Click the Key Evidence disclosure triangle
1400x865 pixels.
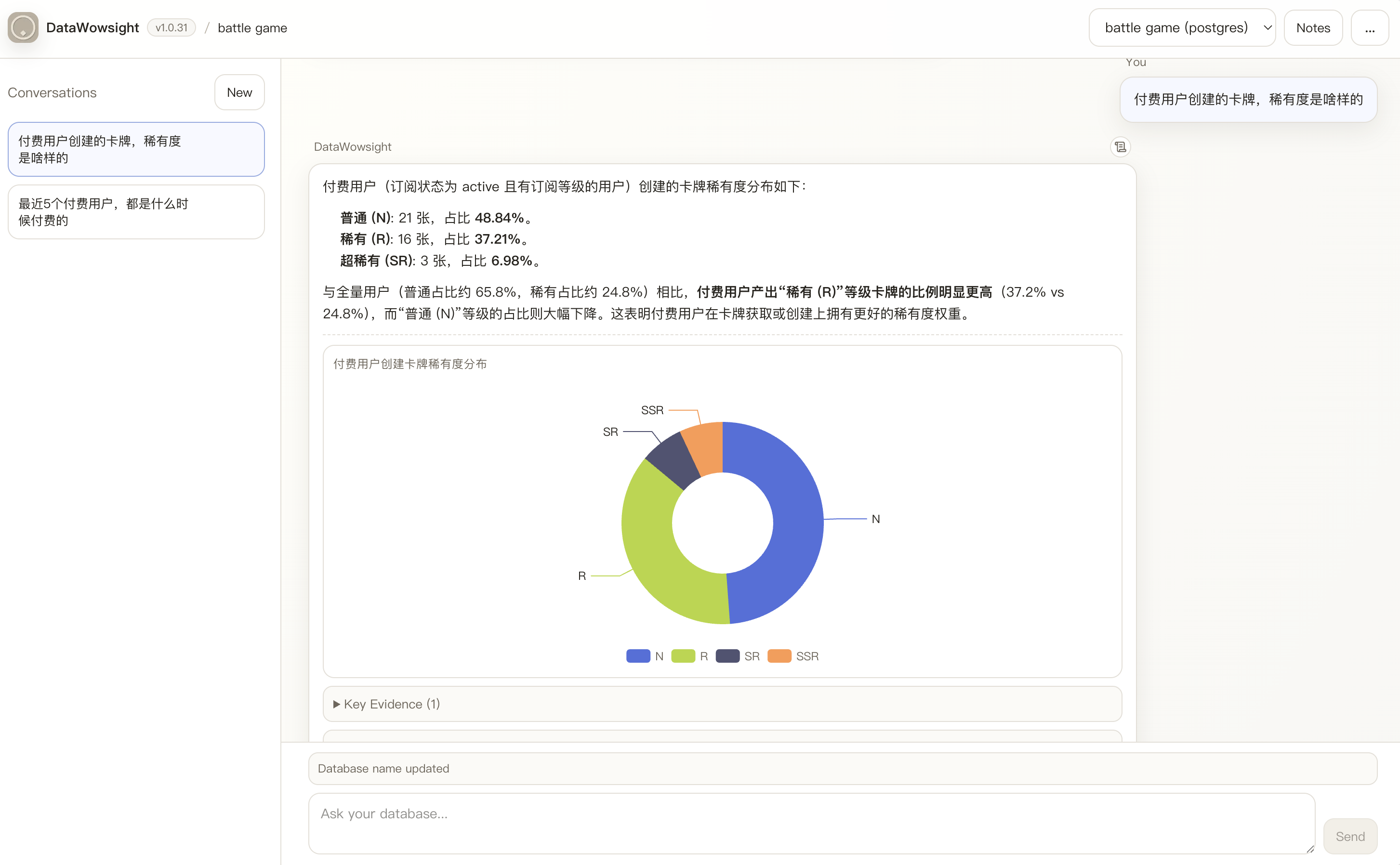pos(336,704)
